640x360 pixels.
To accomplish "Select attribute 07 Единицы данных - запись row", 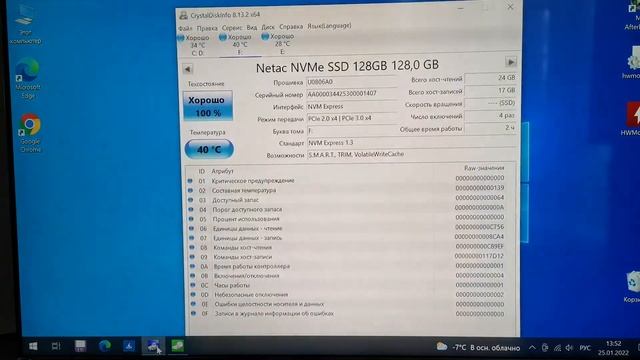I will pyautogui.click(x=347, y=238).
